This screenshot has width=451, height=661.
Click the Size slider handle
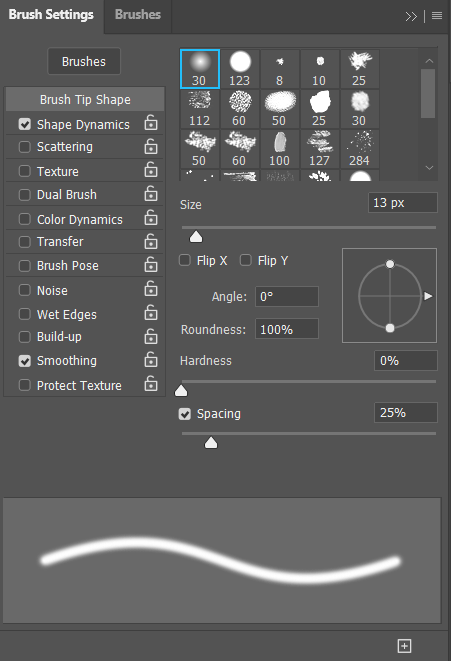[x=196, y=237]
